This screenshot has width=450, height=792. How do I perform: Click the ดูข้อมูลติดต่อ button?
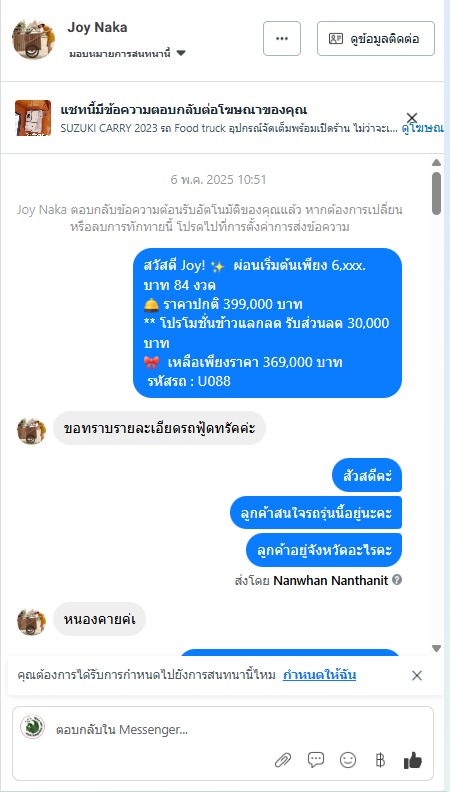point(376,38)
